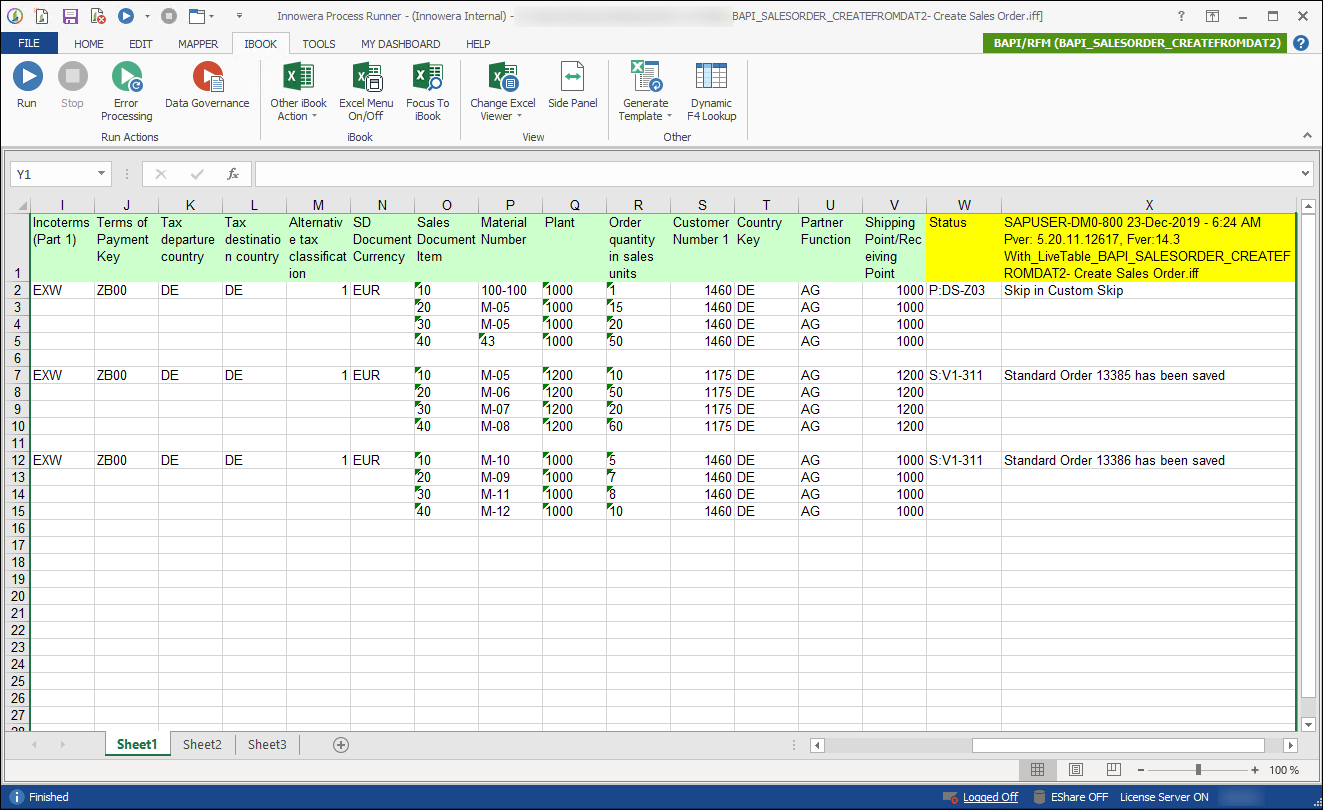Click the Innowera application logo icon
The image size is (1323, 810).
click(14, 16)
